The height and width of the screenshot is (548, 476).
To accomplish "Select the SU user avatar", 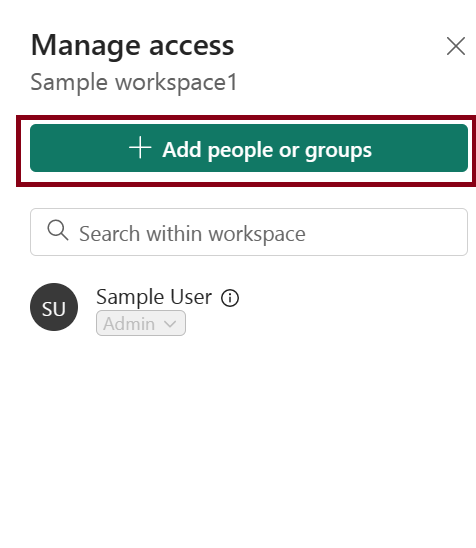I will [54, 307].
